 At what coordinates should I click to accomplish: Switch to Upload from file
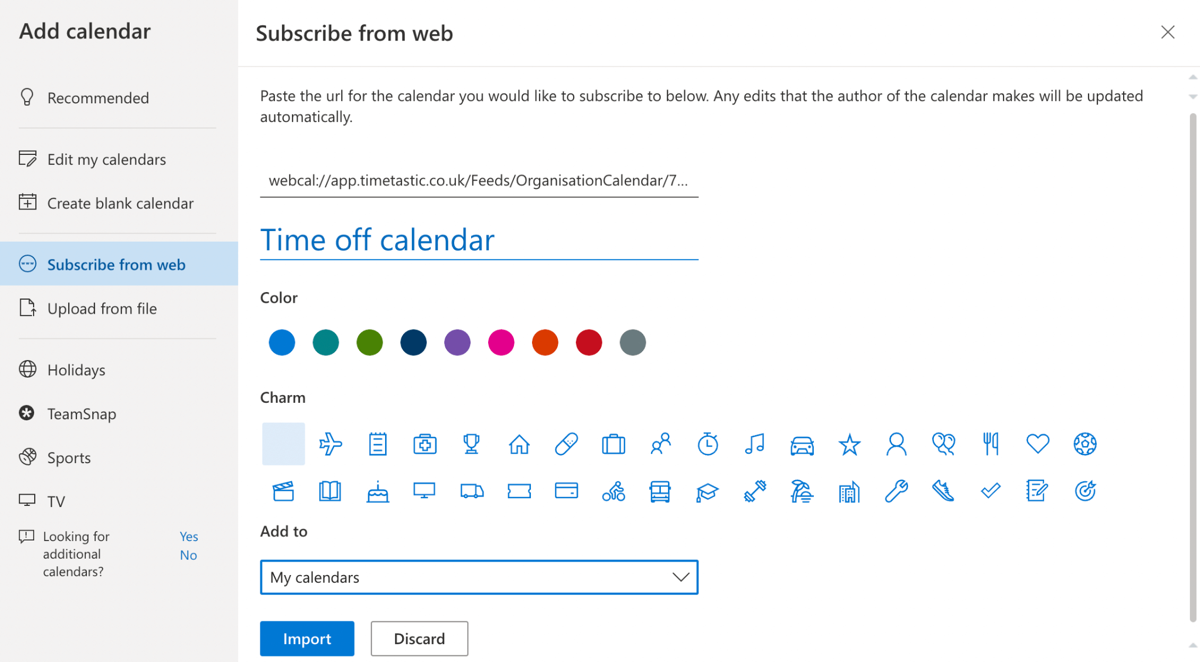102,308
